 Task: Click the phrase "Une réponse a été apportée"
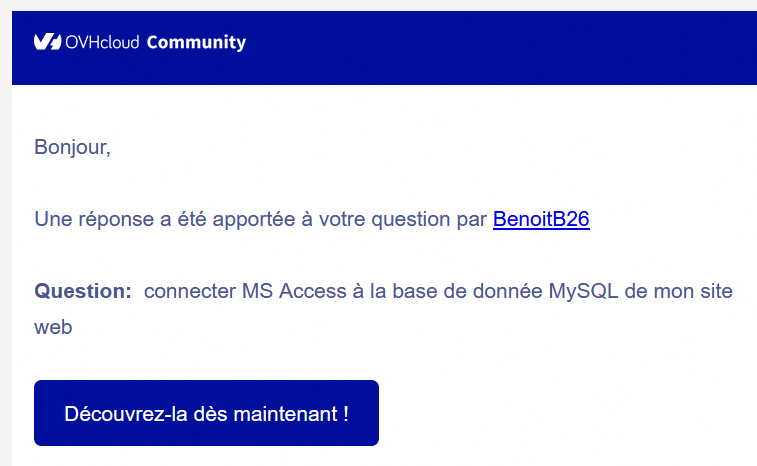point(141,220)
